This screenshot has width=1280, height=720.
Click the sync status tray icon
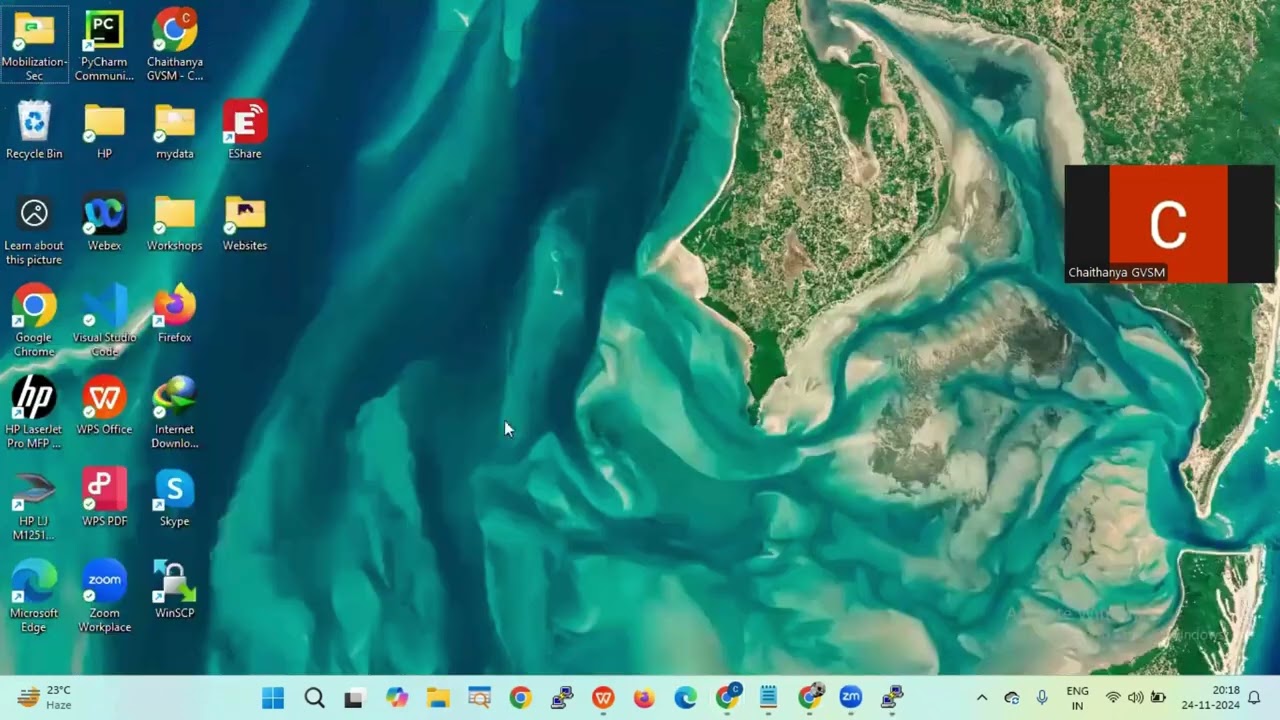(x=1012, y=698)
